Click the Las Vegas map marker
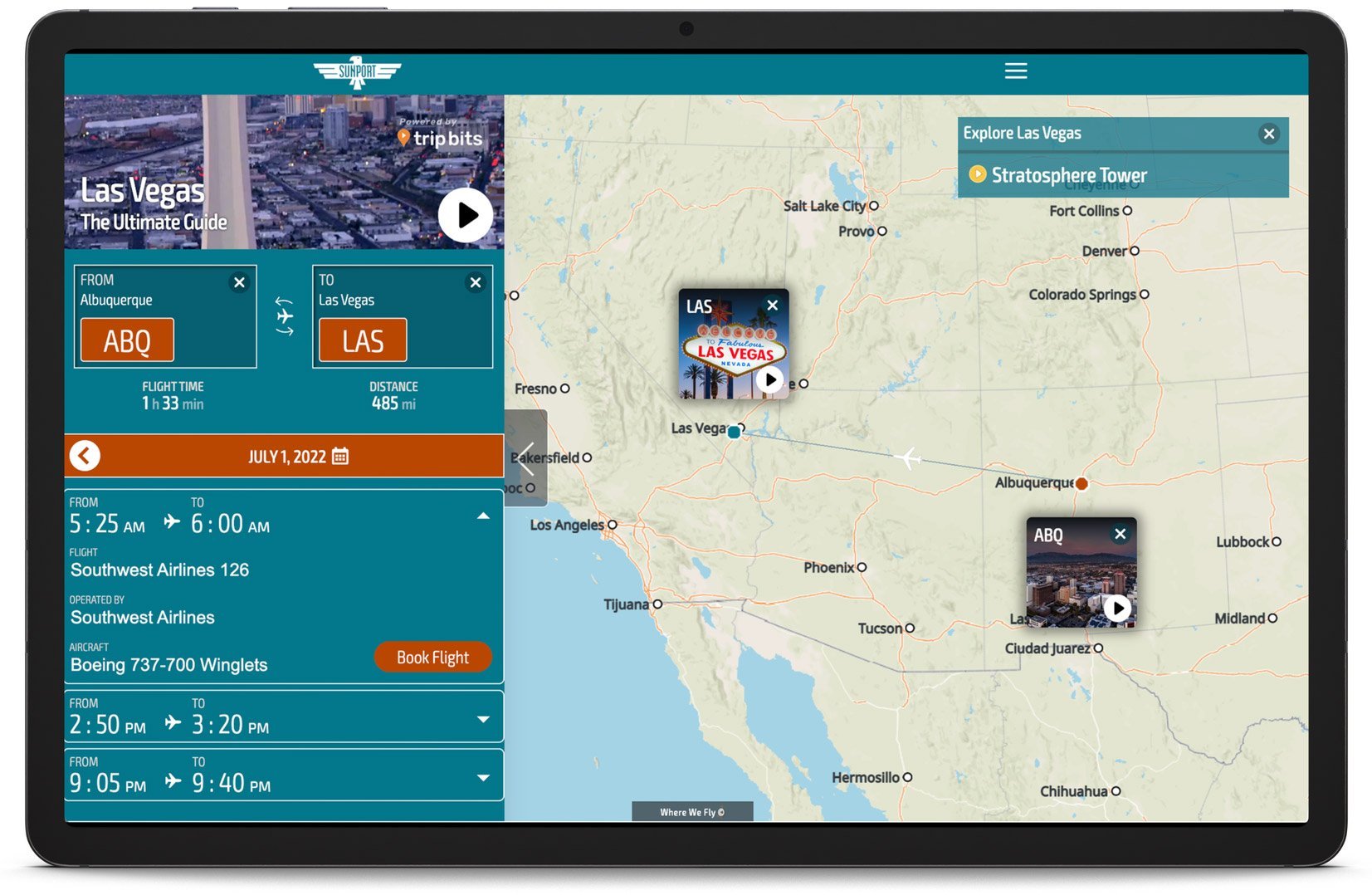Image resolution: width=1372 pixels, height=895 pixels. point(734,432)
